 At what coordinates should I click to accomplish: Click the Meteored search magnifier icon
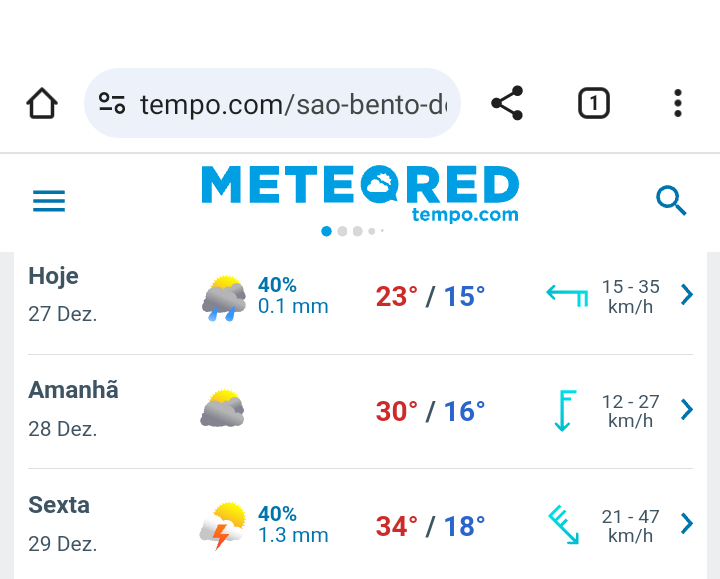671,201
